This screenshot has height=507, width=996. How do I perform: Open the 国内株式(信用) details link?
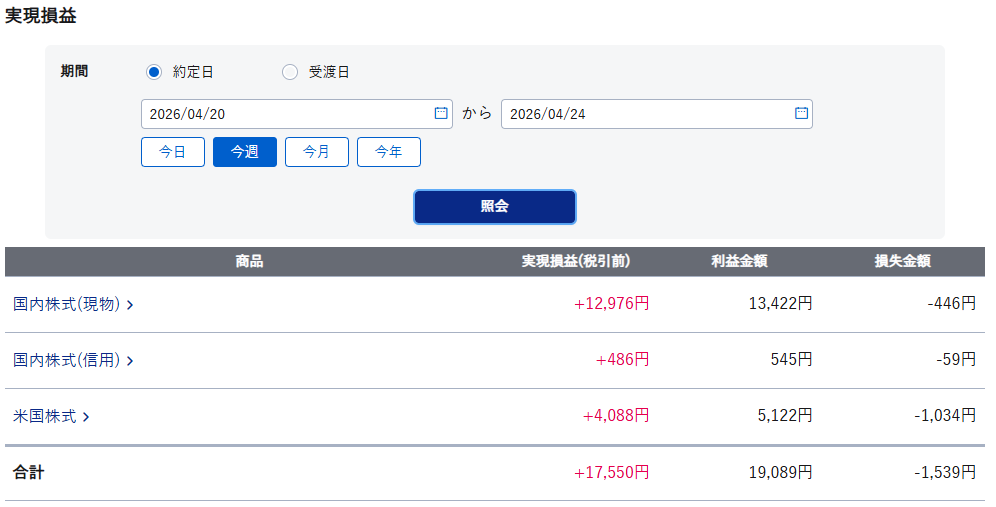pos(66,360)
